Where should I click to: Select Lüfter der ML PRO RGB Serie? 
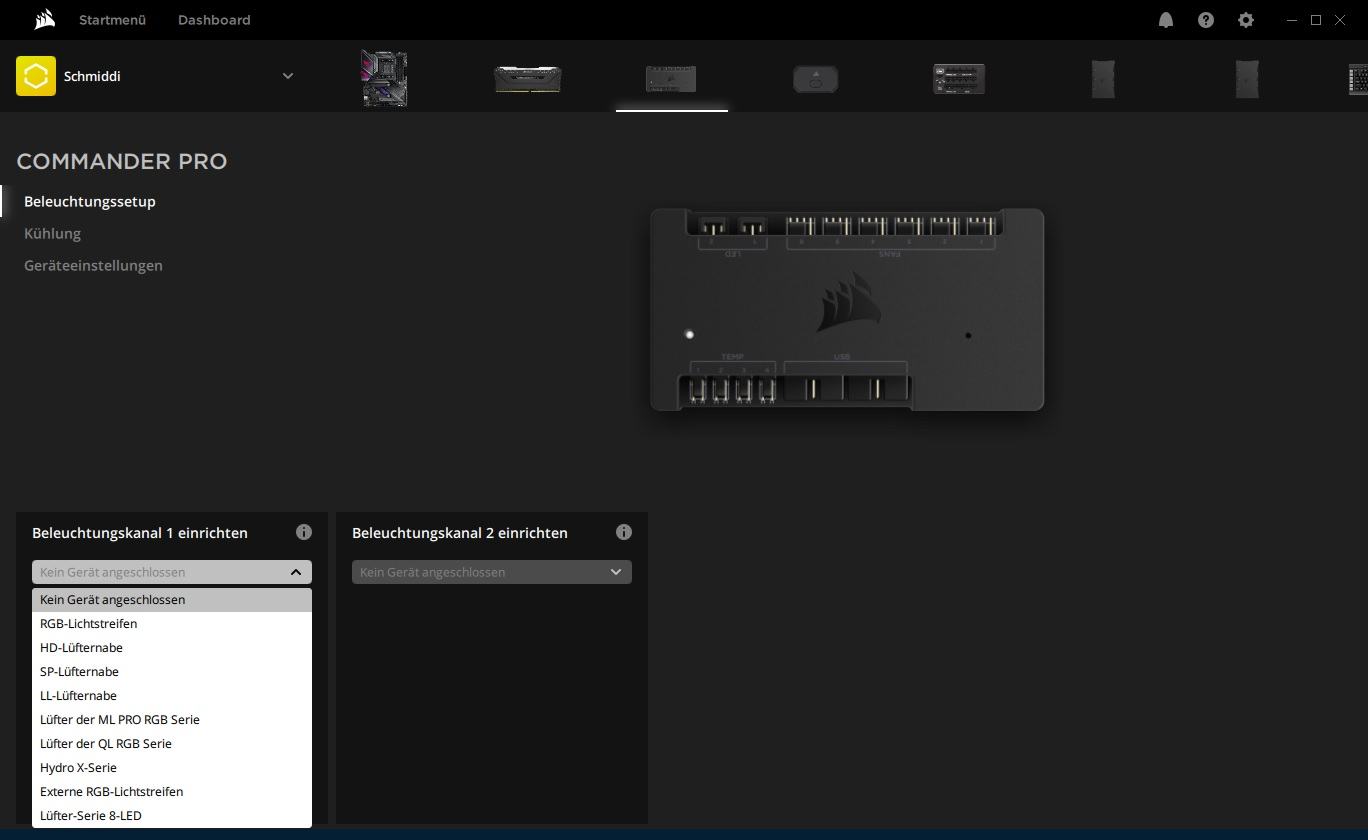click(x=172, y=720)
